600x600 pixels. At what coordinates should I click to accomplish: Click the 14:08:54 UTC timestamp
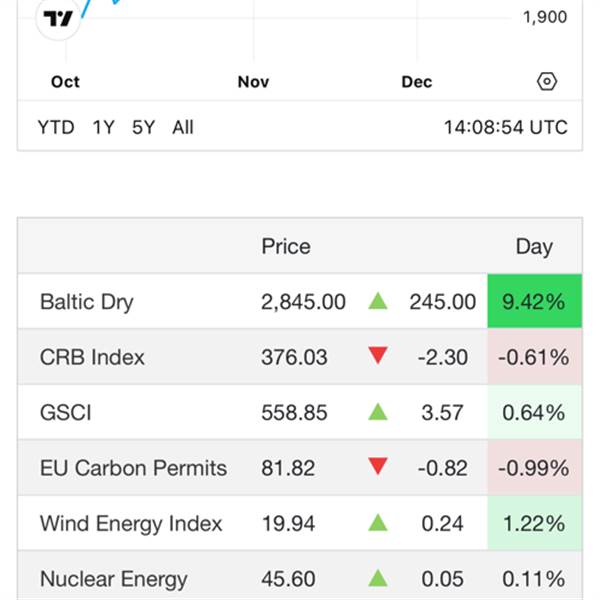(506, 127)
